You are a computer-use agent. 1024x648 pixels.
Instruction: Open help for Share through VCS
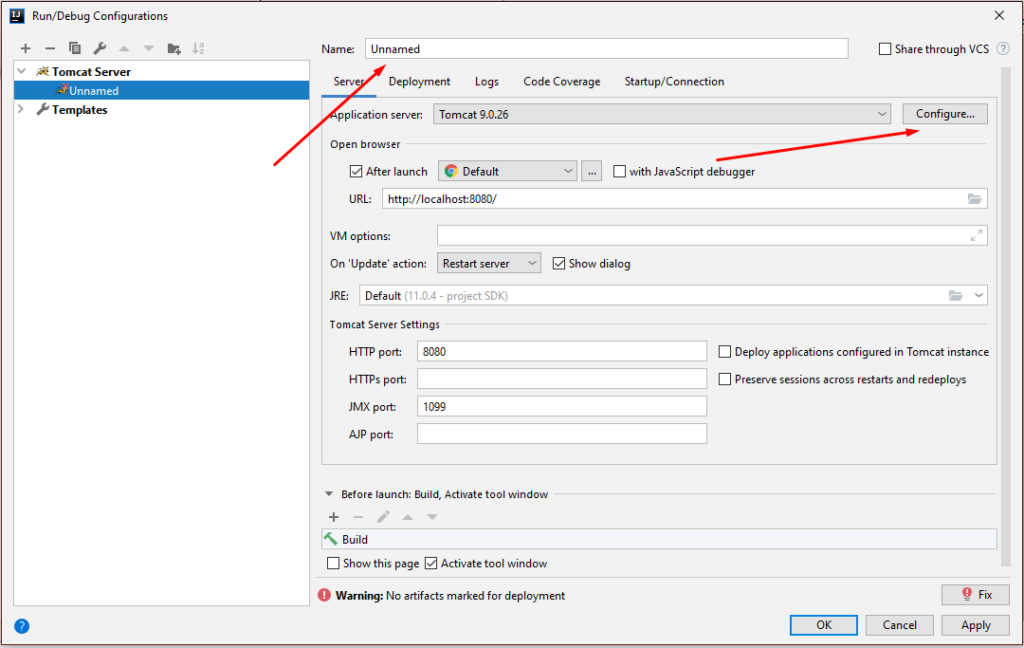pyautogui.click(x=1003, y=49)
